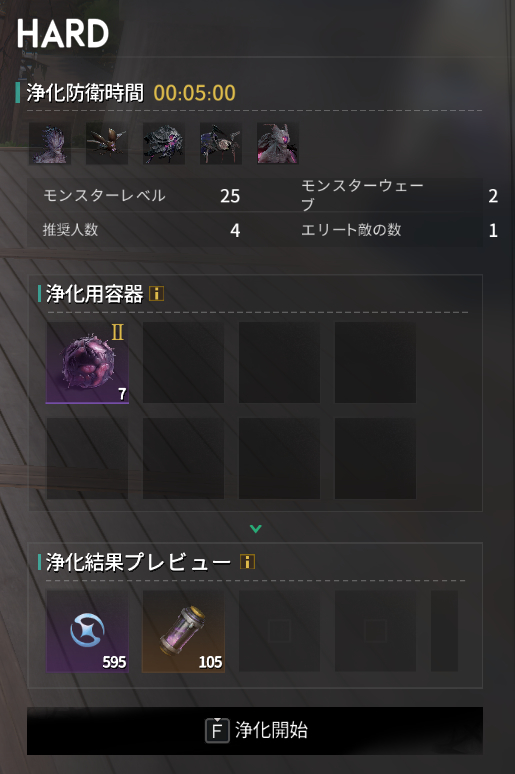
Task: Select the winged insect monster portrait
Action: click(x=107, y=143)
